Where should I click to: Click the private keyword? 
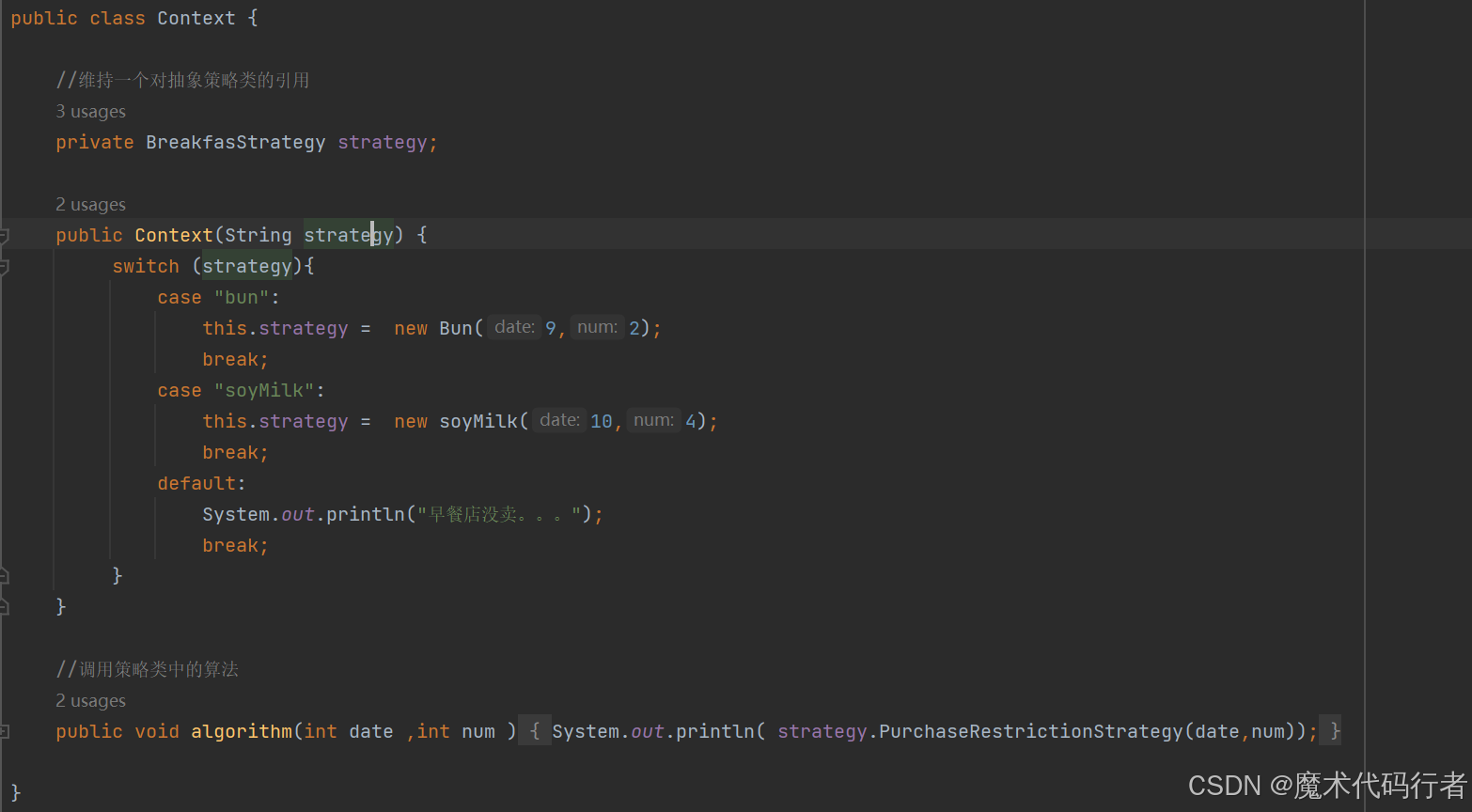pyautogui.click(x=95, y=142)
